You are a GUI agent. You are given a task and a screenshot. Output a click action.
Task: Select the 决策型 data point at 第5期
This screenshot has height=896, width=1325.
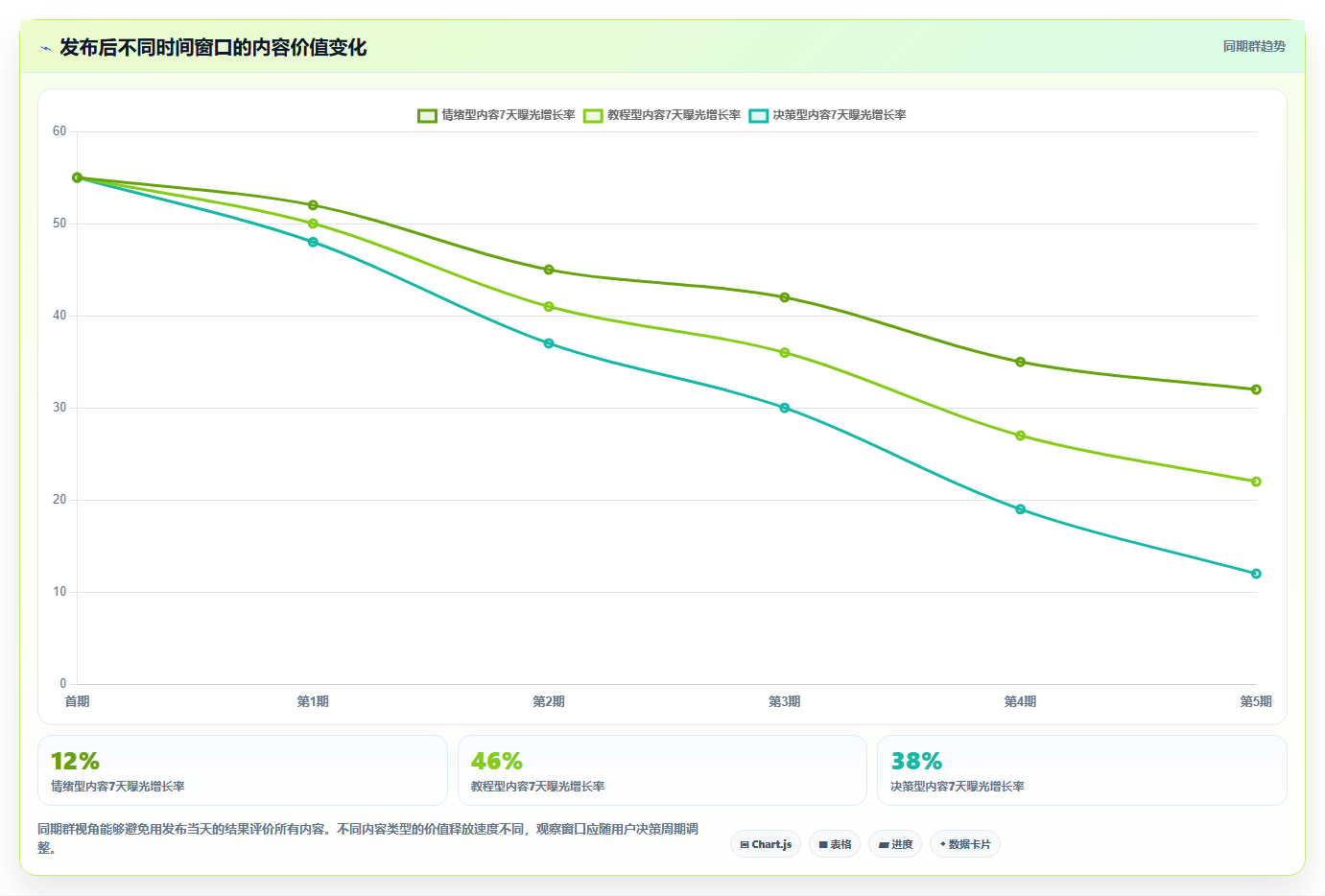1256,574
